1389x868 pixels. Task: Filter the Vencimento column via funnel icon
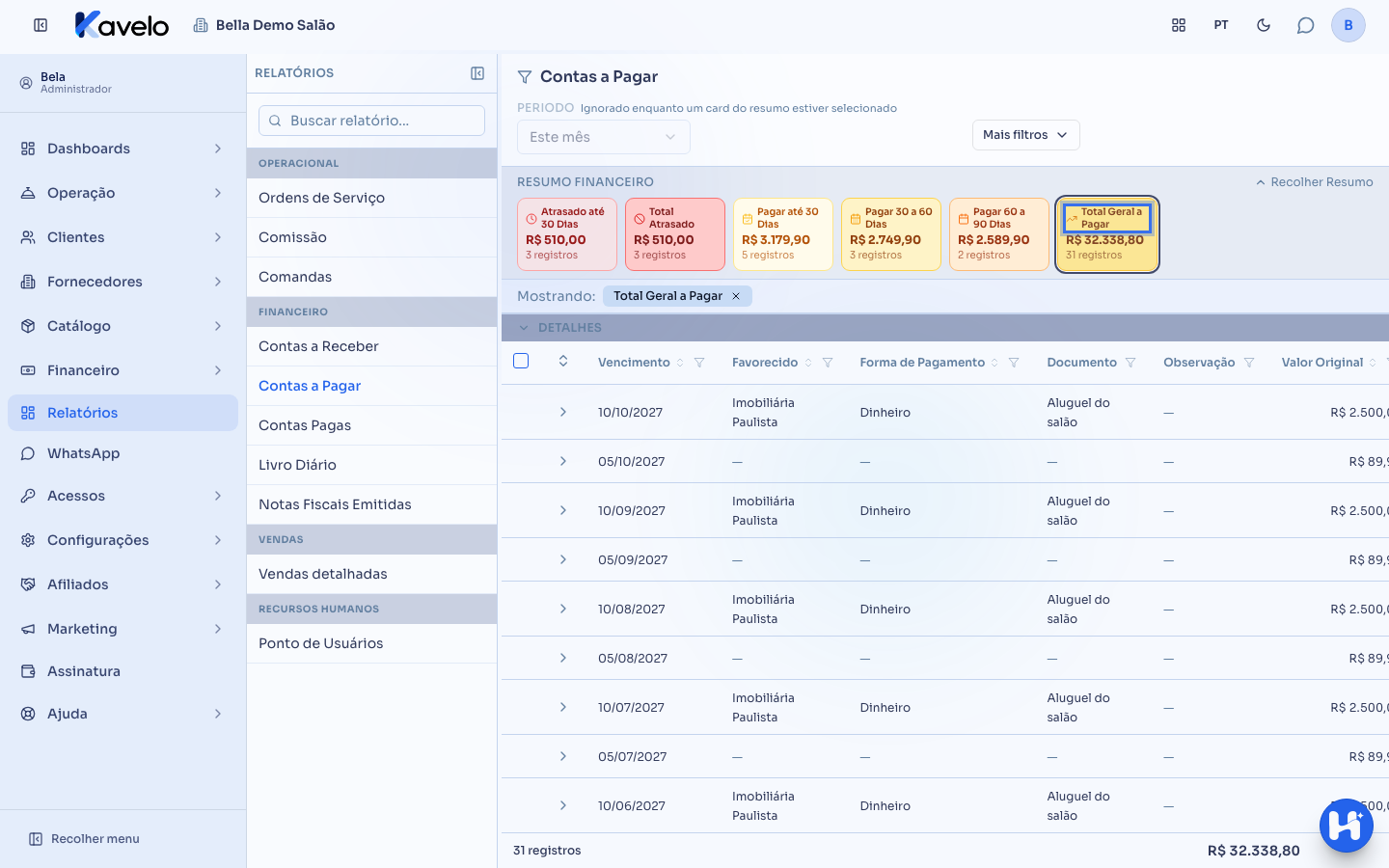699,363
